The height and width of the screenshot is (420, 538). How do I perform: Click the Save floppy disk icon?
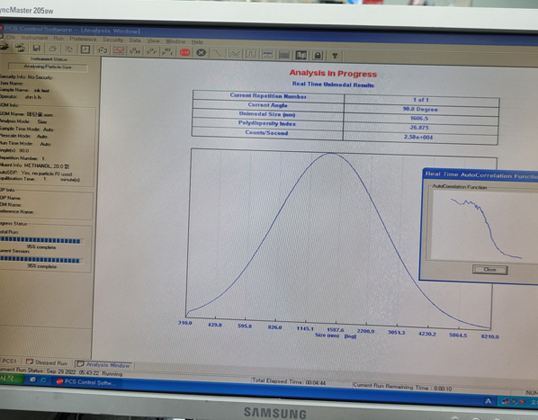click(x=36, y=49)
